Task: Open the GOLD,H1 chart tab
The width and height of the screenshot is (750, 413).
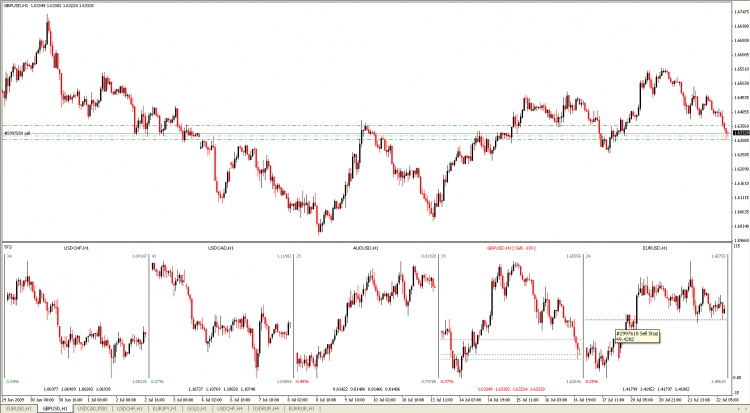Action: click(197, 408)
